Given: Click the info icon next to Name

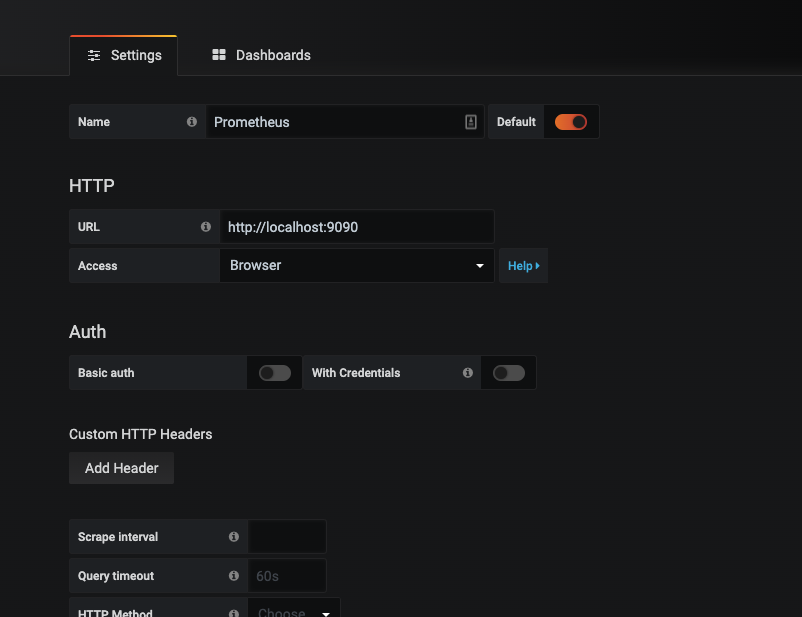Looking at the screenshot, I should click(x=192, y=122).
